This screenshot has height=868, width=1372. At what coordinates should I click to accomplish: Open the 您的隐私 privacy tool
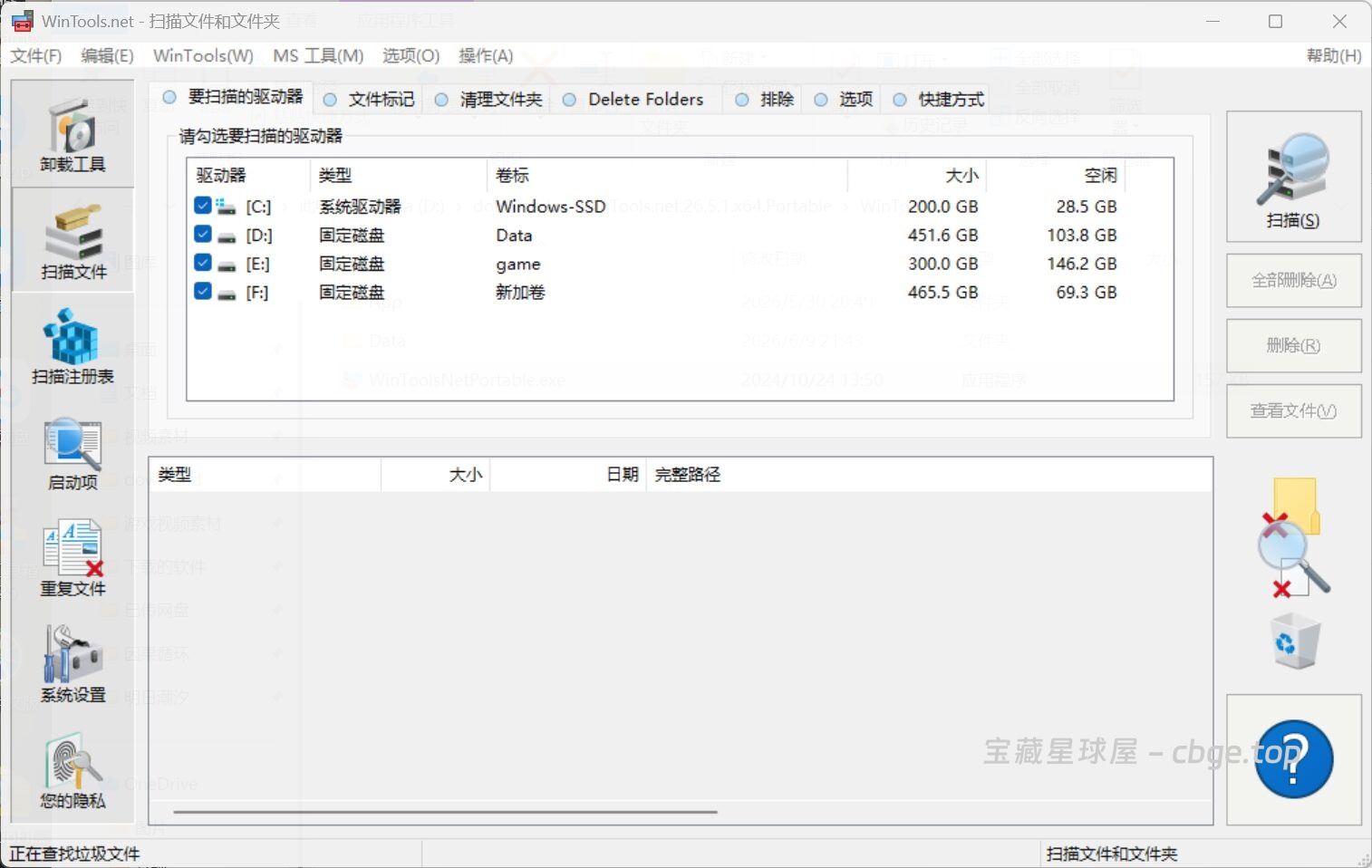coord(72,772)
